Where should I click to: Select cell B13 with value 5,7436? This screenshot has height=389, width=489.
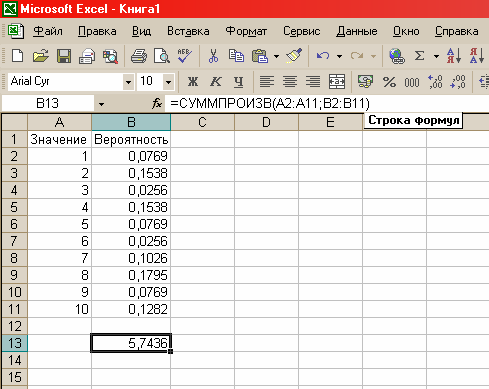pos(131,343)
